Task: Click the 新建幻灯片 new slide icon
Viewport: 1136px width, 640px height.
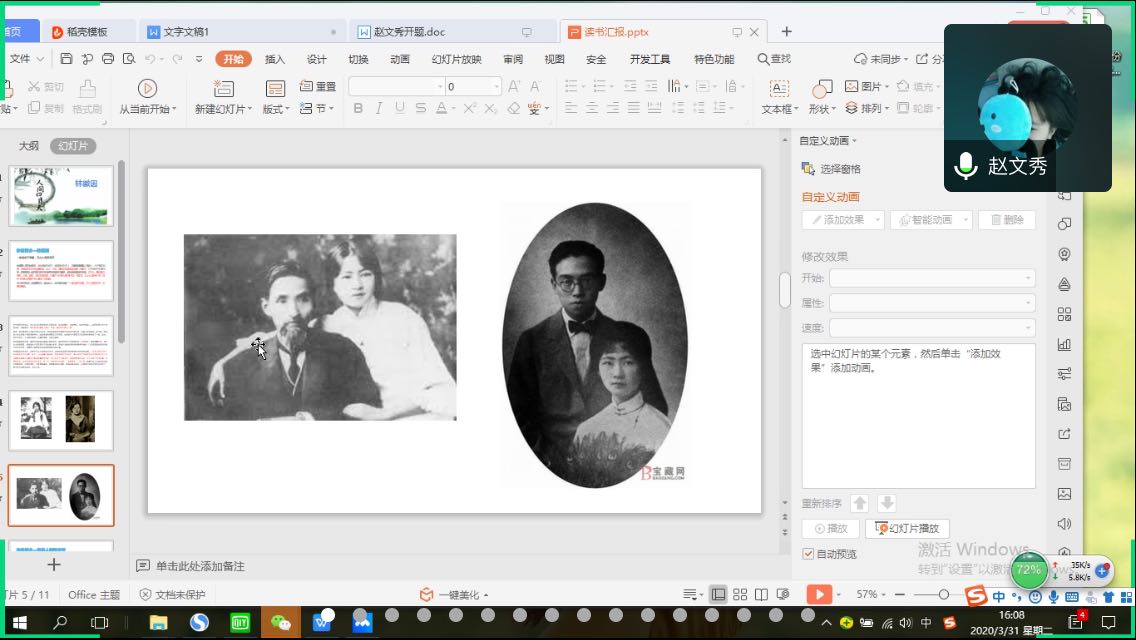Action: pyautogui.click(x=224, y=88)
